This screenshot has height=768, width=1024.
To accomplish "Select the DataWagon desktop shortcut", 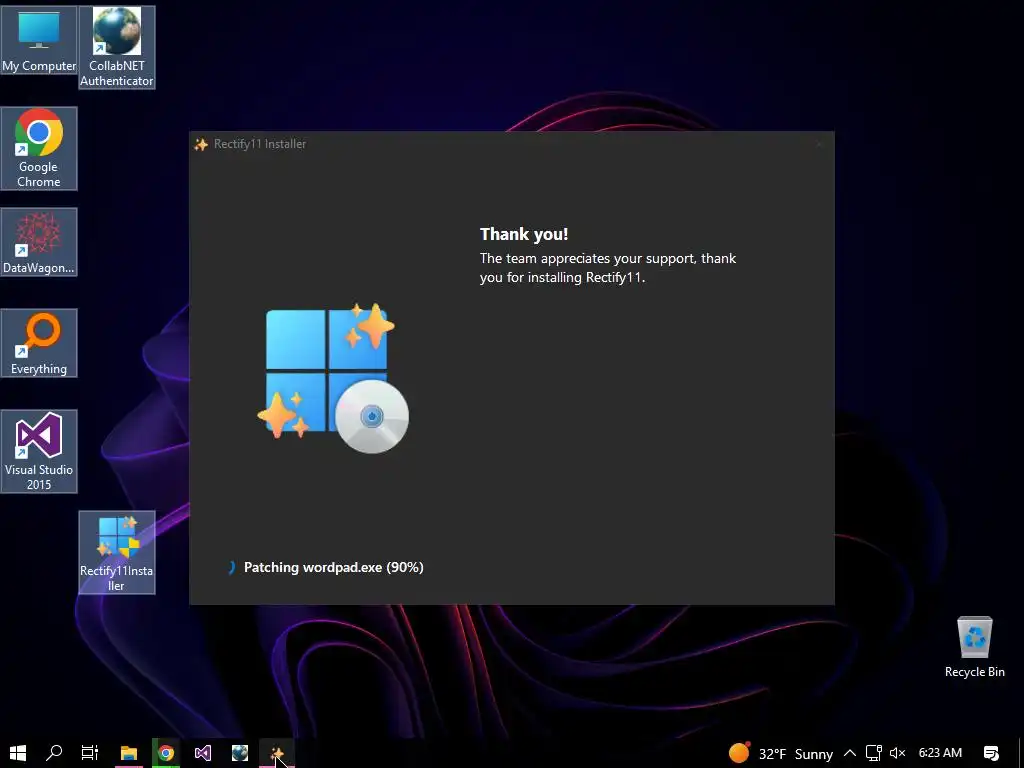I will 39,242.
